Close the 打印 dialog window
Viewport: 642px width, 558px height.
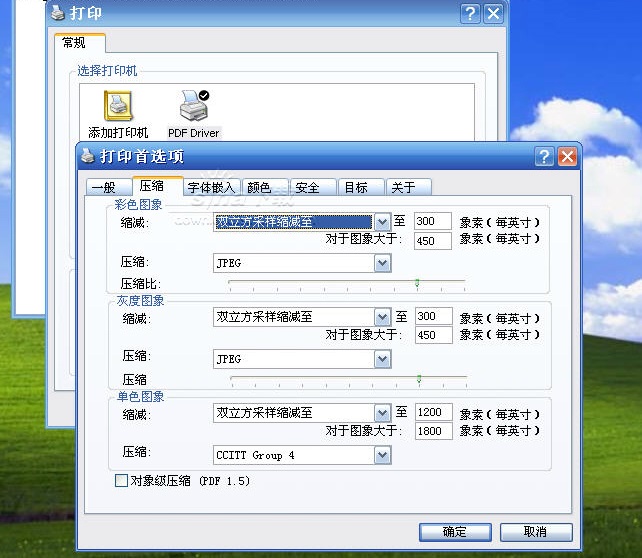click(493, 13)
